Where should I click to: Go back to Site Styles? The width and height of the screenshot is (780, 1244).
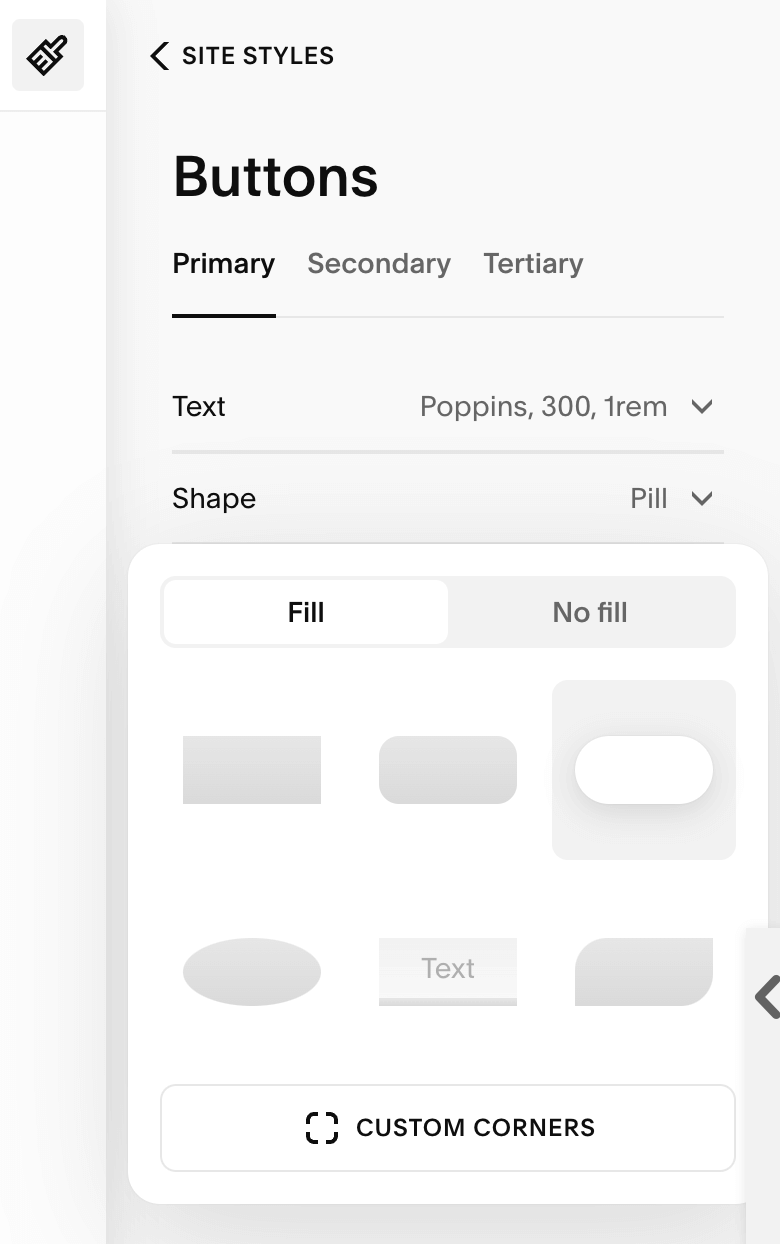[257, 56]
